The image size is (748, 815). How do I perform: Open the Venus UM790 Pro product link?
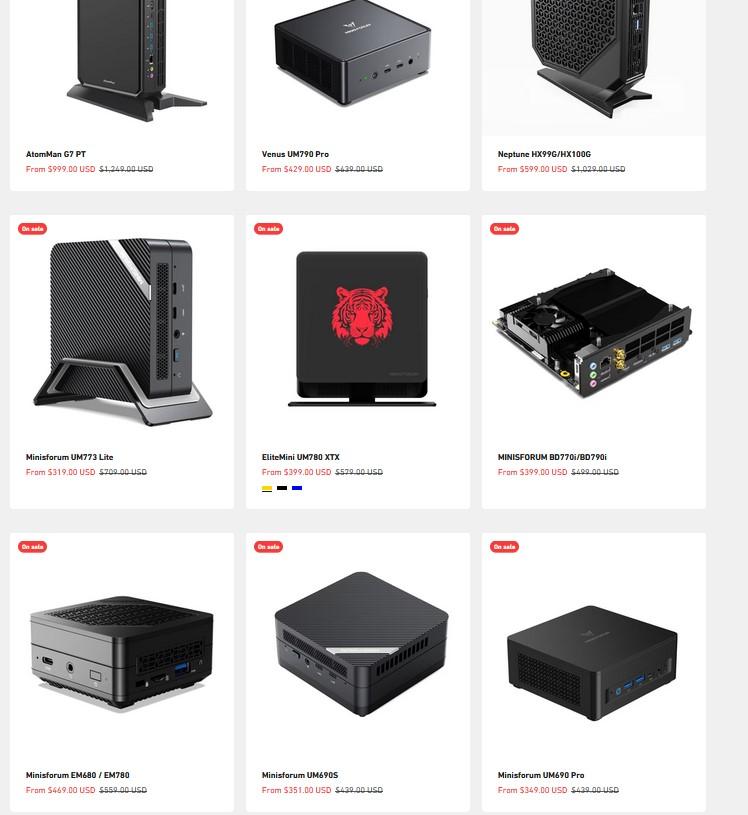click(x=295, y=154)
